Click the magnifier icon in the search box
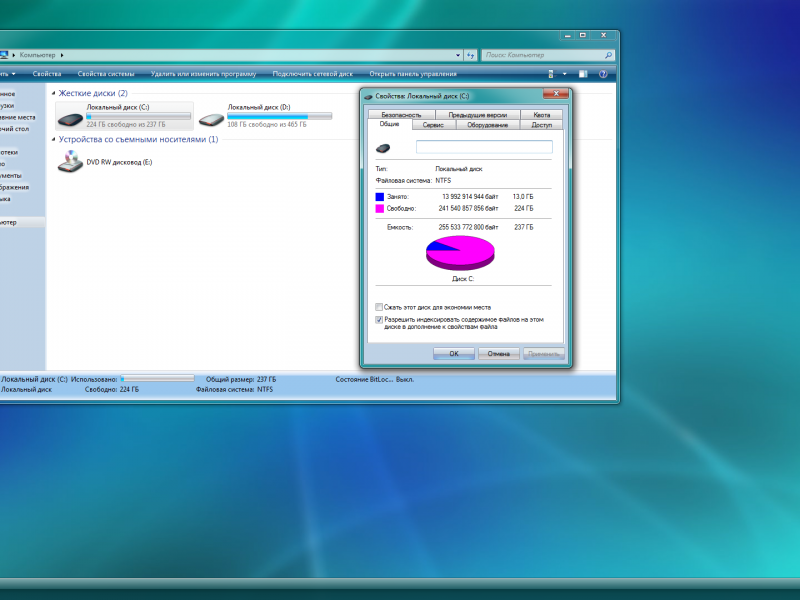The width and height of the screenshot is (800, 600). pos(608,55)
